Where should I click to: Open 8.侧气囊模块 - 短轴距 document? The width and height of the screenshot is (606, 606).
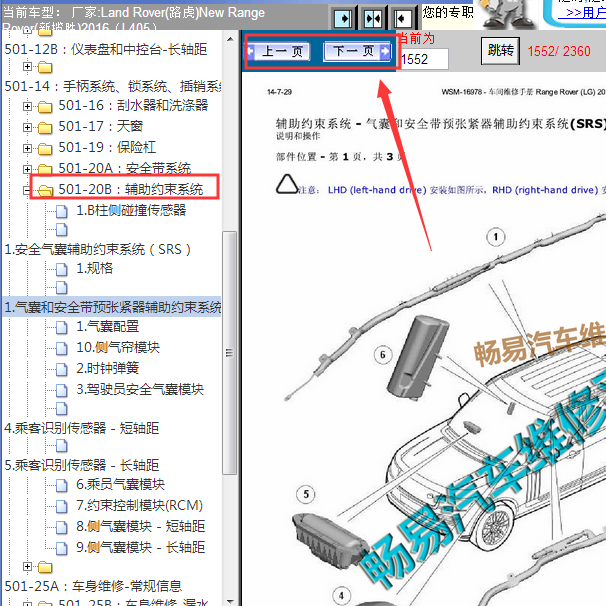(x=141, y=526)
